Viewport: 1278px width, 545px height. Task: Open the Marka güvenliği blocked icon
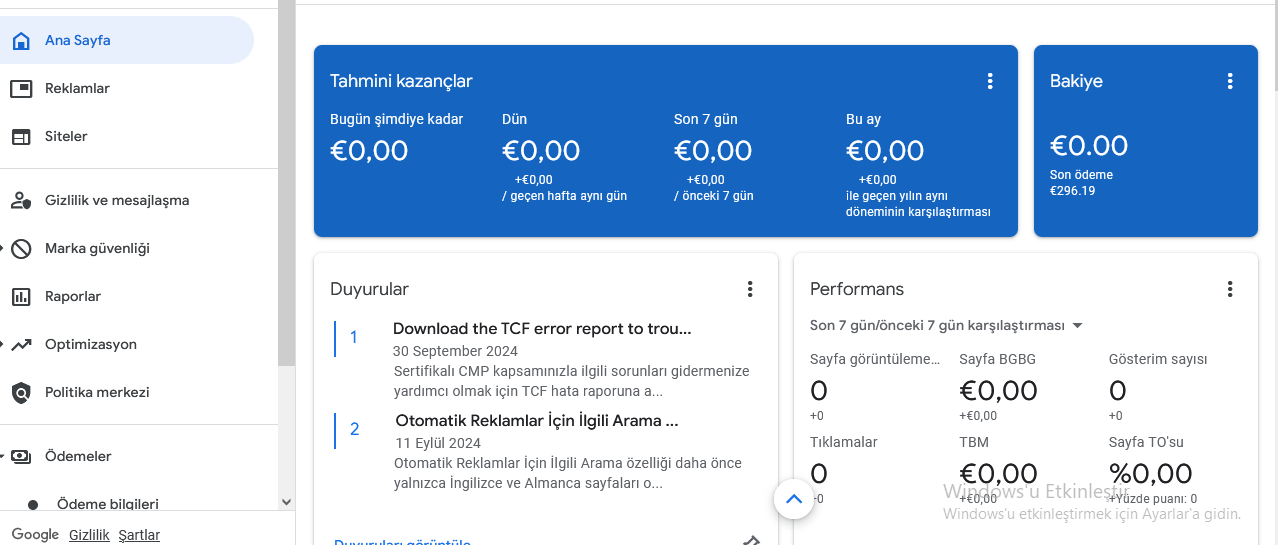tap(21, 249)
